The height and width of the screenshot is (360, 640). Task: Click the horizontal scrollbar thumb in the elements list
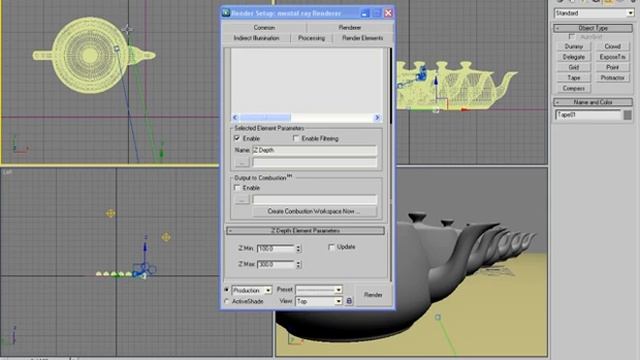pyautogui.click(x=265, y=118)
